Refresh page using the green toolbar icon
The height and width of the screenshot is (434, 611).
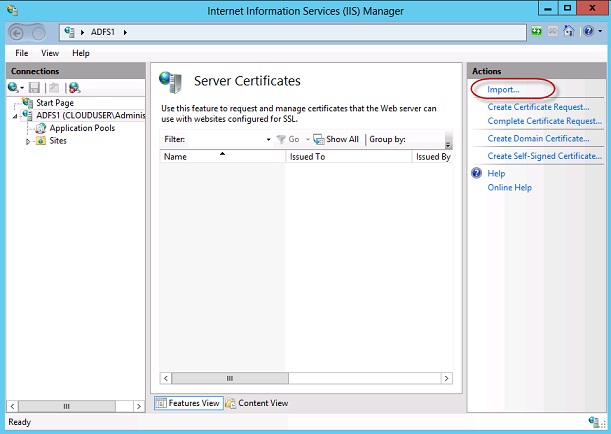click(x=537, y=31)
